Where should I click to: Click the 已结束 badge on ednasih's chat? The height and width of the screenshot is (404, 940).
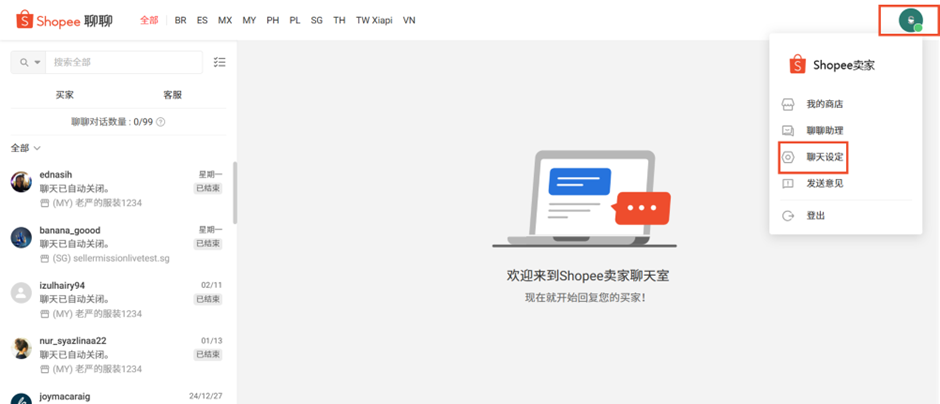click(x=208, y=188)
